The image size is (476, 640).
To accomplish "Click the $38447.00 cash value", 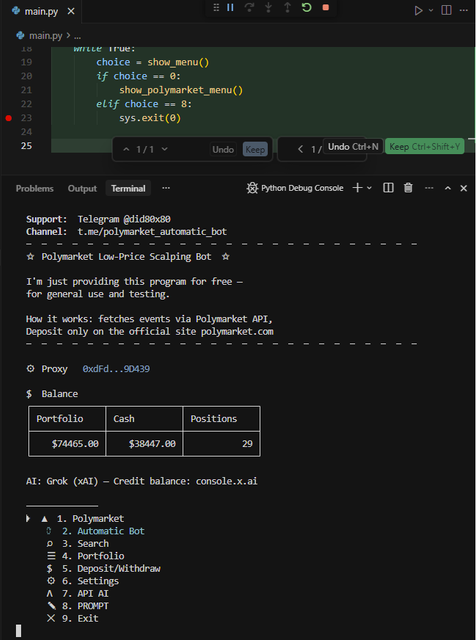I will 152,444.
